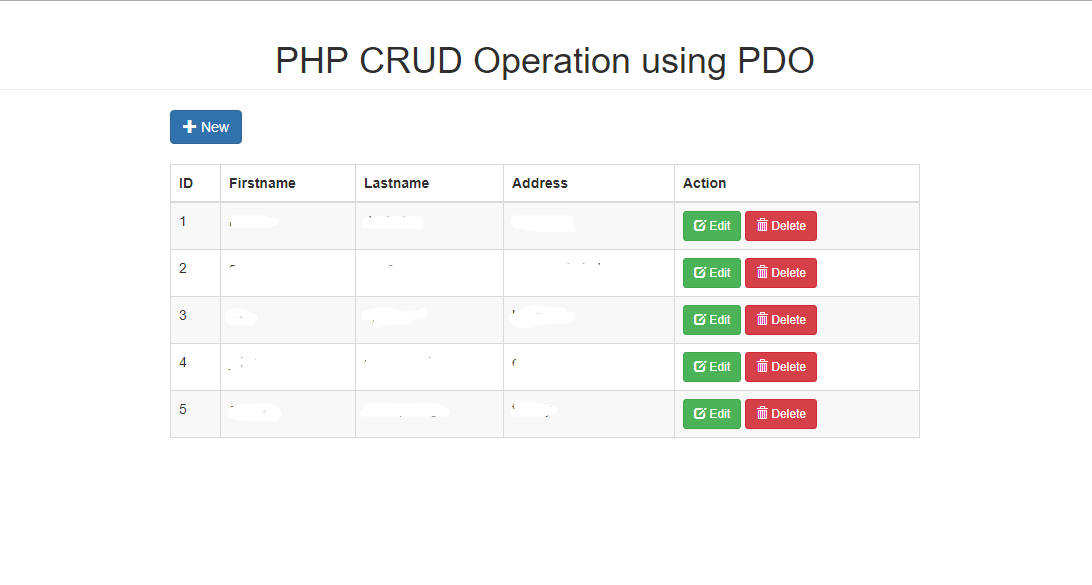Click the Firstname column header
The width and height of the screenshot is (1092, 585).
tap(262, 183)
